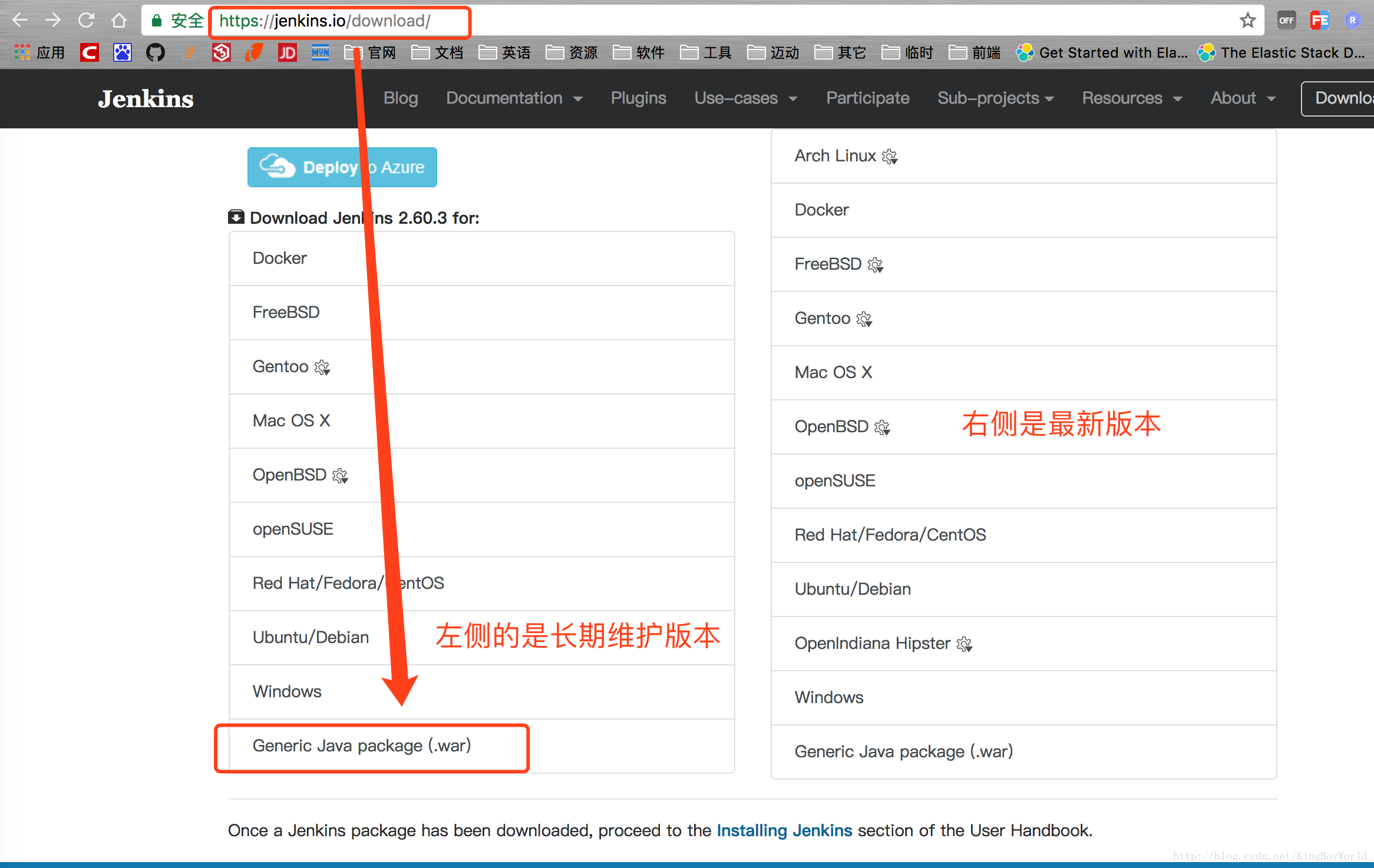Open Get Started with Elastic bookmark
The height and width of the screenshot is (868, 1374).
pyautogui.click(x=1102, y=53)
